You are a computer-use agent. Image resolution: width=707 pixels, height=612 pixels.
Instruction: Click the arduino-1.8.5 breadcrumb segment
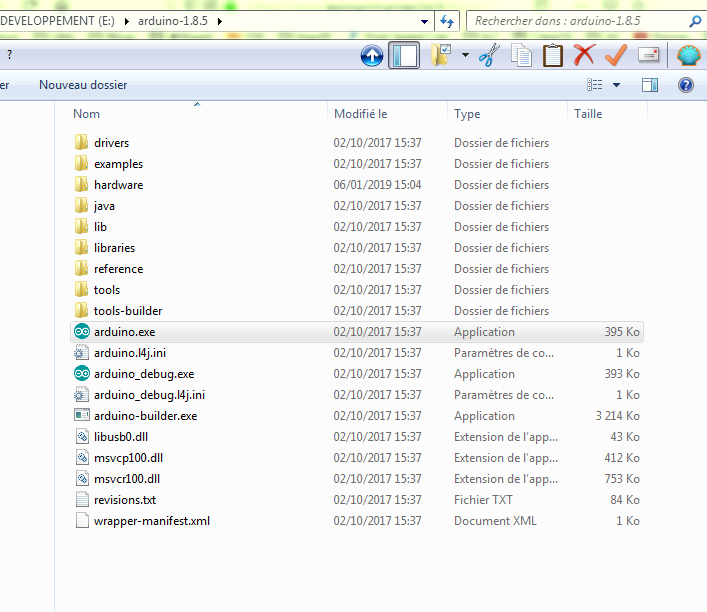pyautogui.click(x=173, y=21)
